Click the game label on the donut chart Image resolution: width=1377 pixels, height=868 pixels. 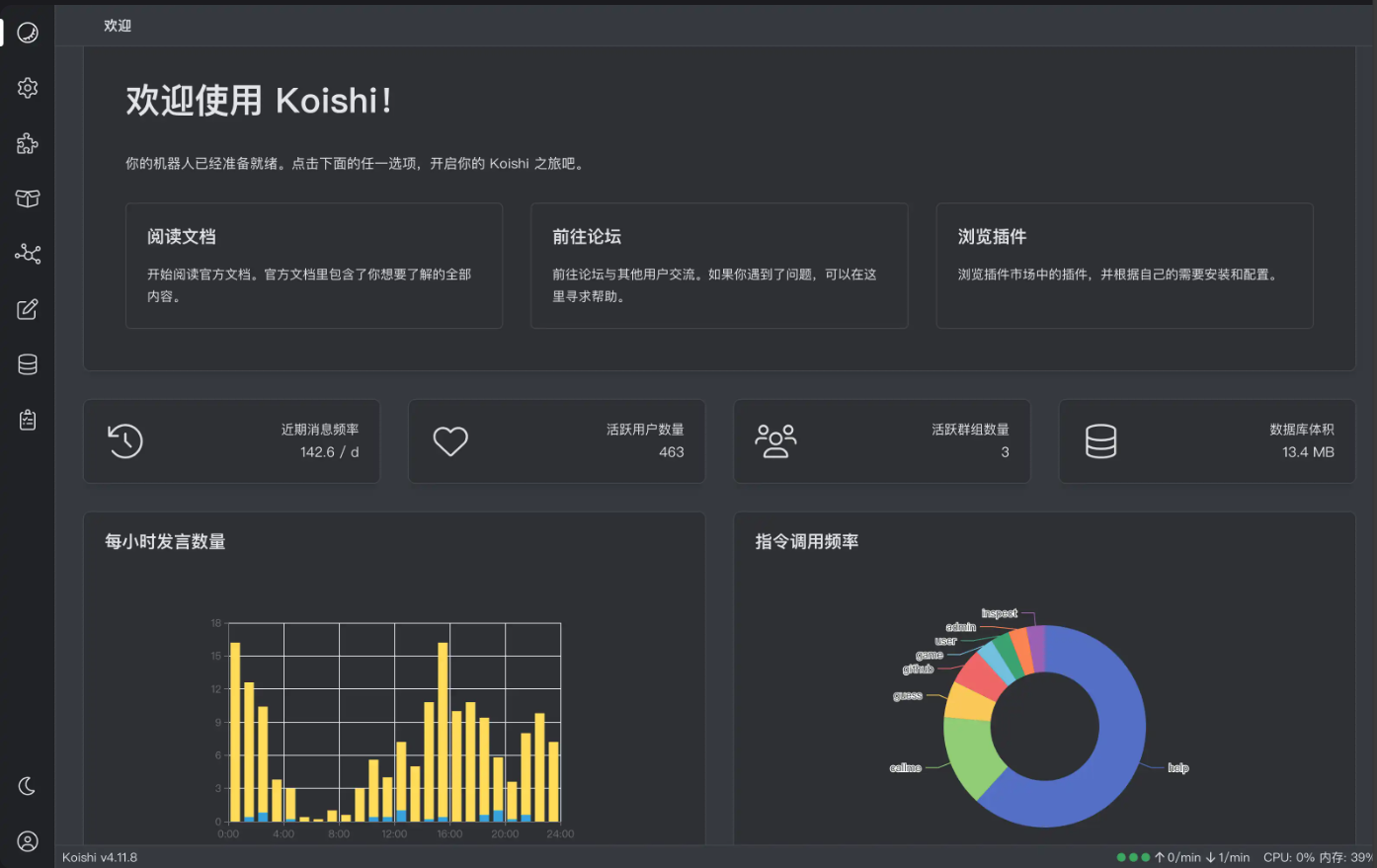(x=930, y=655)
